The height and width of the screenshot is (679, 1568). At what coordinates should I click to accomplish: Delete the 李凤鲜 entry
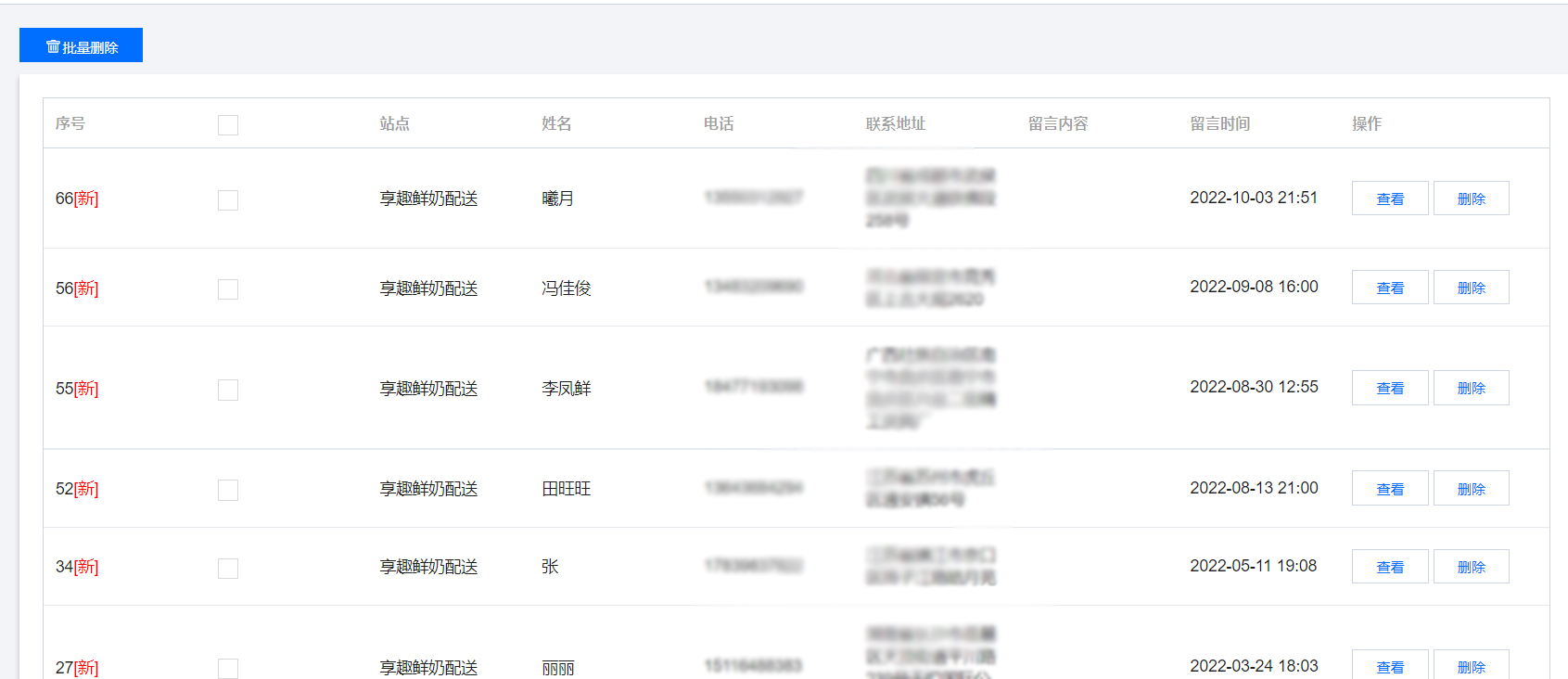pos(1471,388)
